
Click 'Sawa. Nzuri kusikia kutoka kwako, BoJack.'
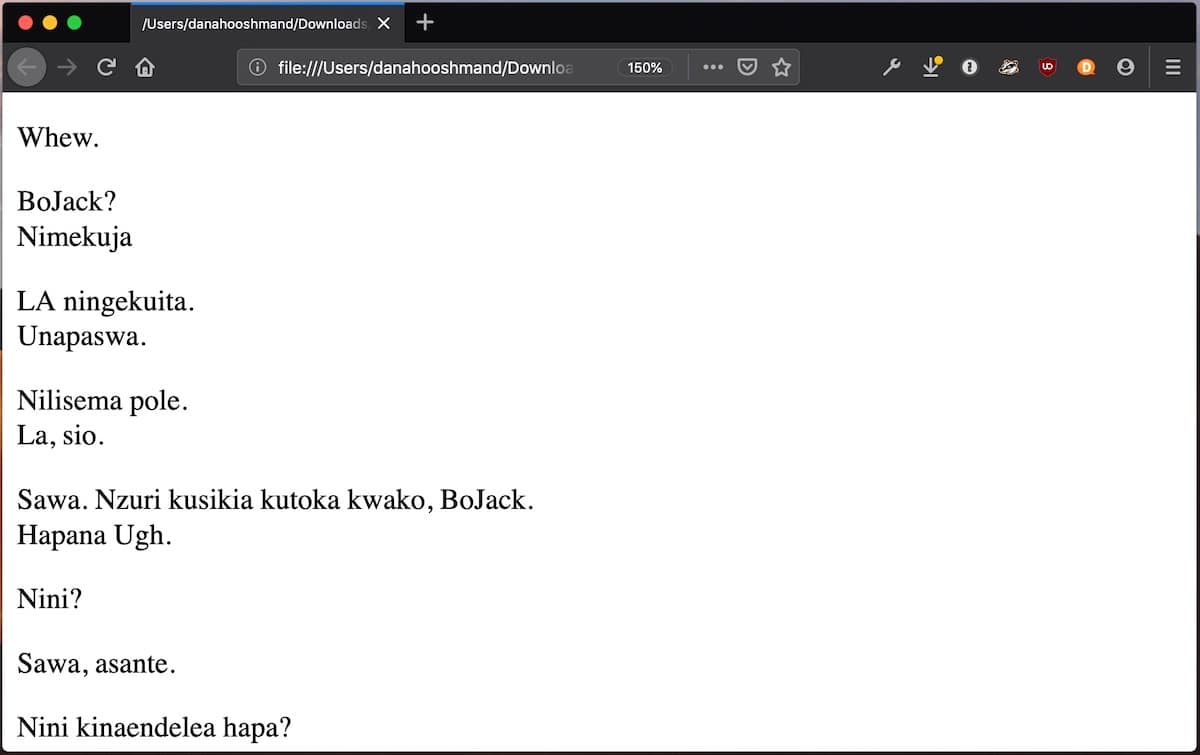click(x=276, y=500)
